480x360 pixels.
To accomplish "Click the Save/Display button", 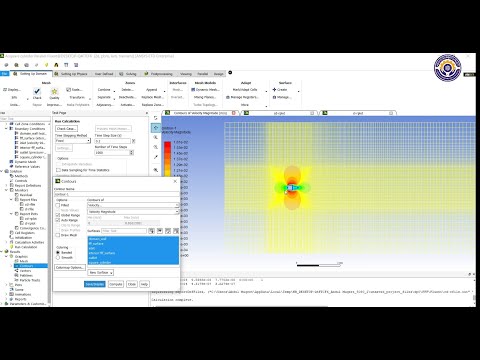I will (x=95, y=284).
